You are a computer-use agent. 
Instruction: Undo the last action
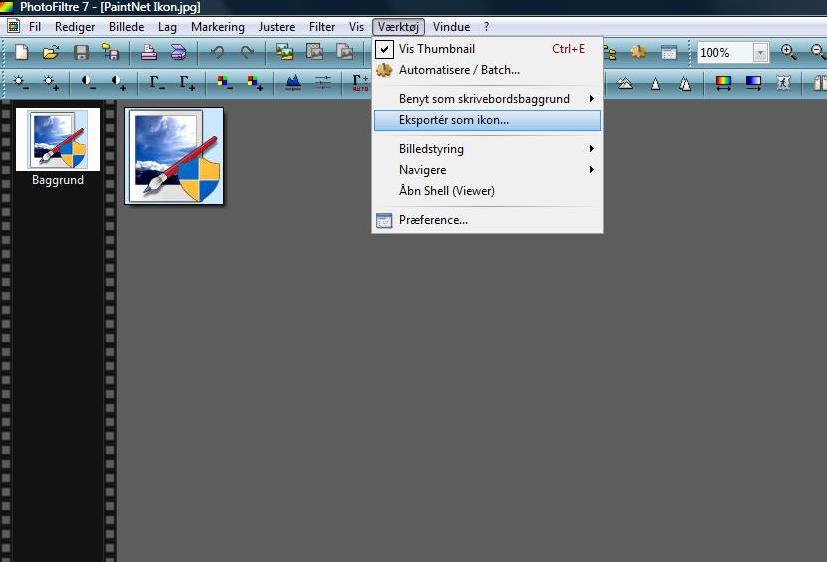tap(217, 52)
